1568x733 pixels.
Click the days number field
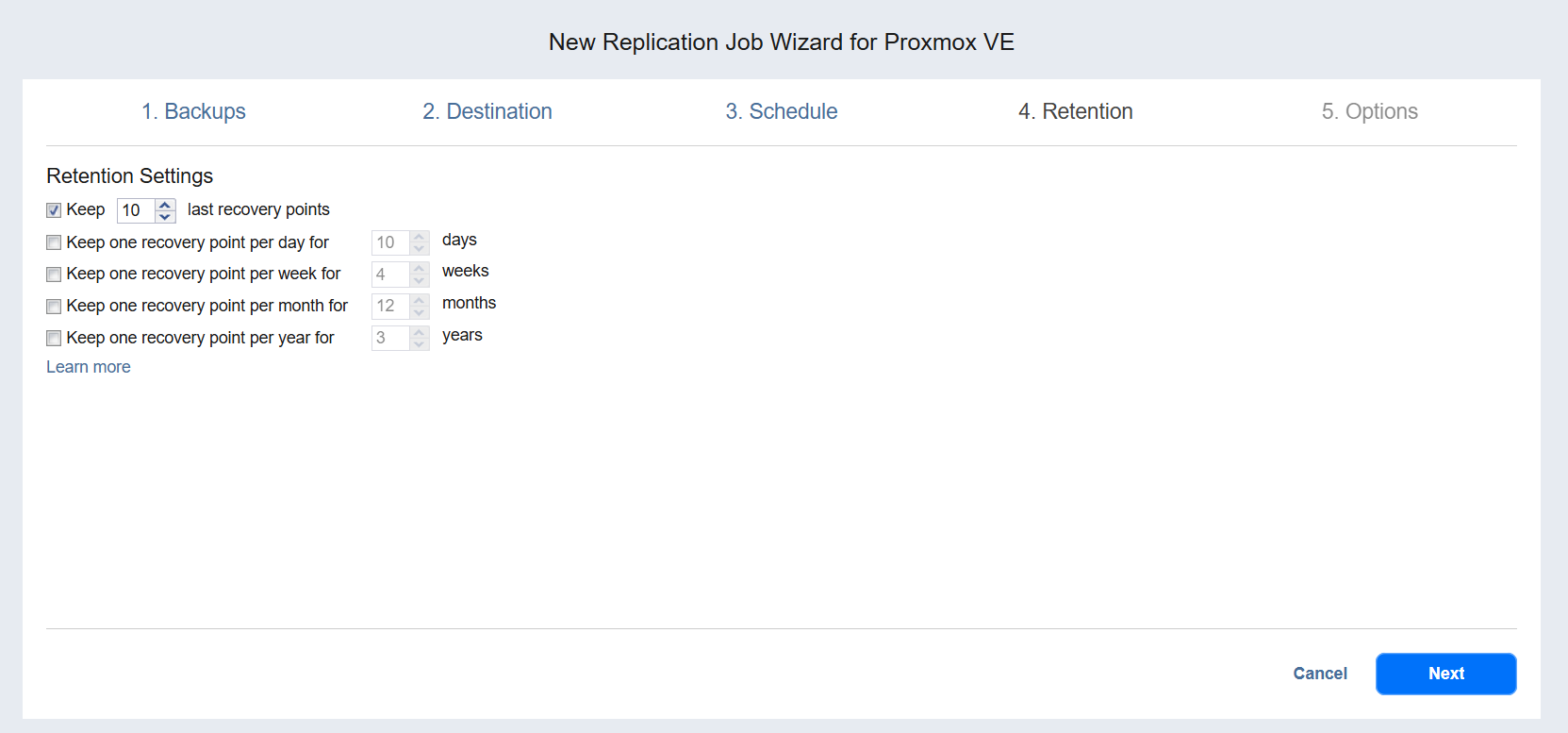click(390, 242)
